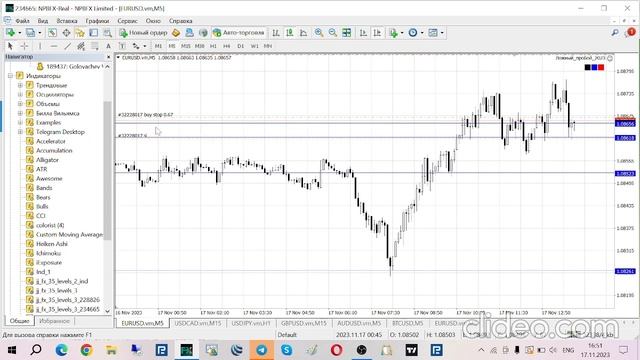Screen dimensions: 640x360
Task: Toggle the Авто-торговля button
Action: (x=239, y=33)
